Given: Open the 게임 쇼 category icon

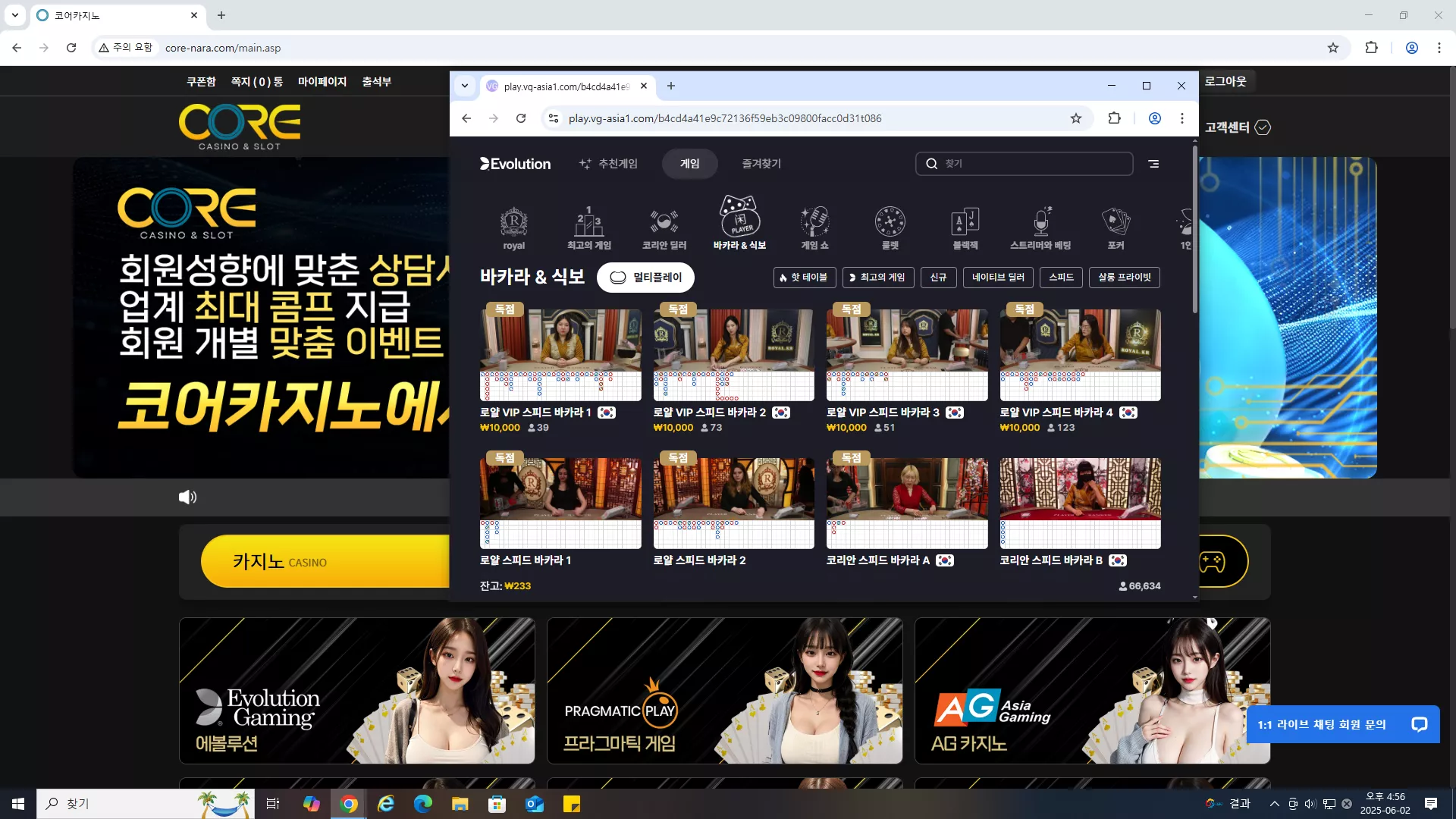Looking at the screenshot, I should click(814, 227).
